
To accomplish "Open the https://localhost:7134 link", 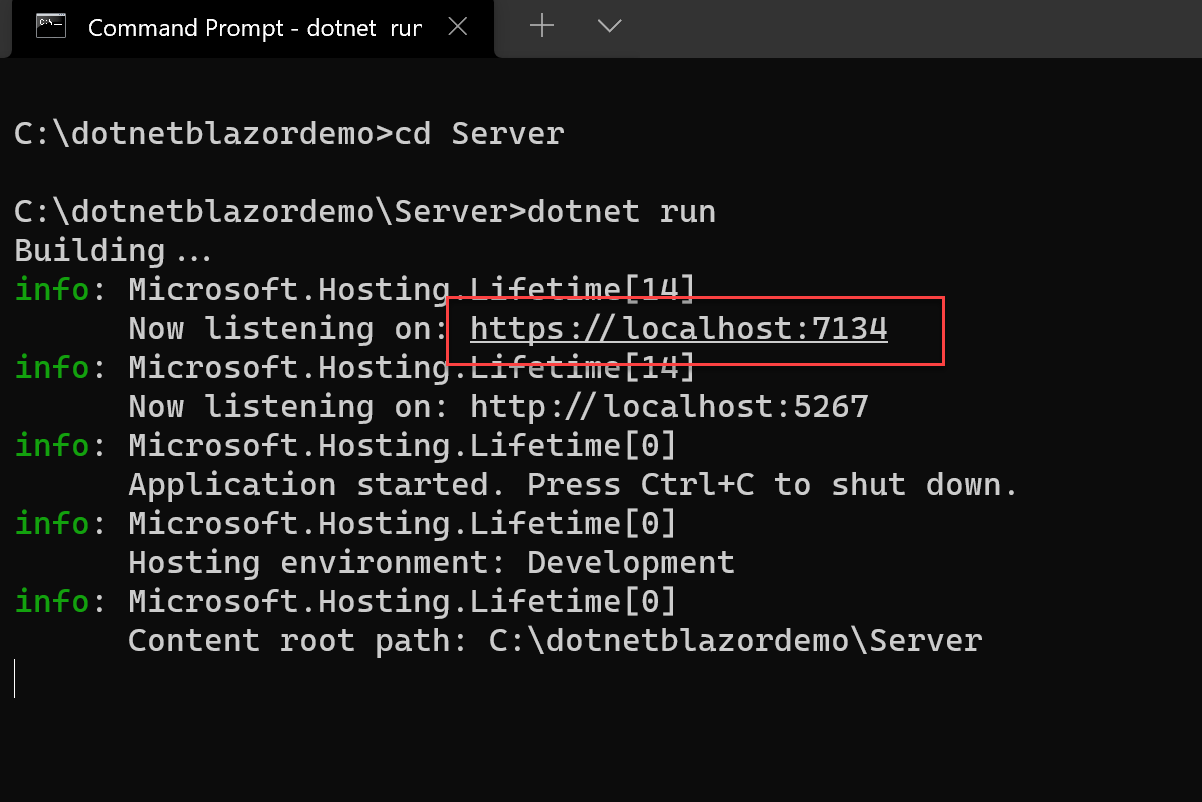I will pos(678,329).
